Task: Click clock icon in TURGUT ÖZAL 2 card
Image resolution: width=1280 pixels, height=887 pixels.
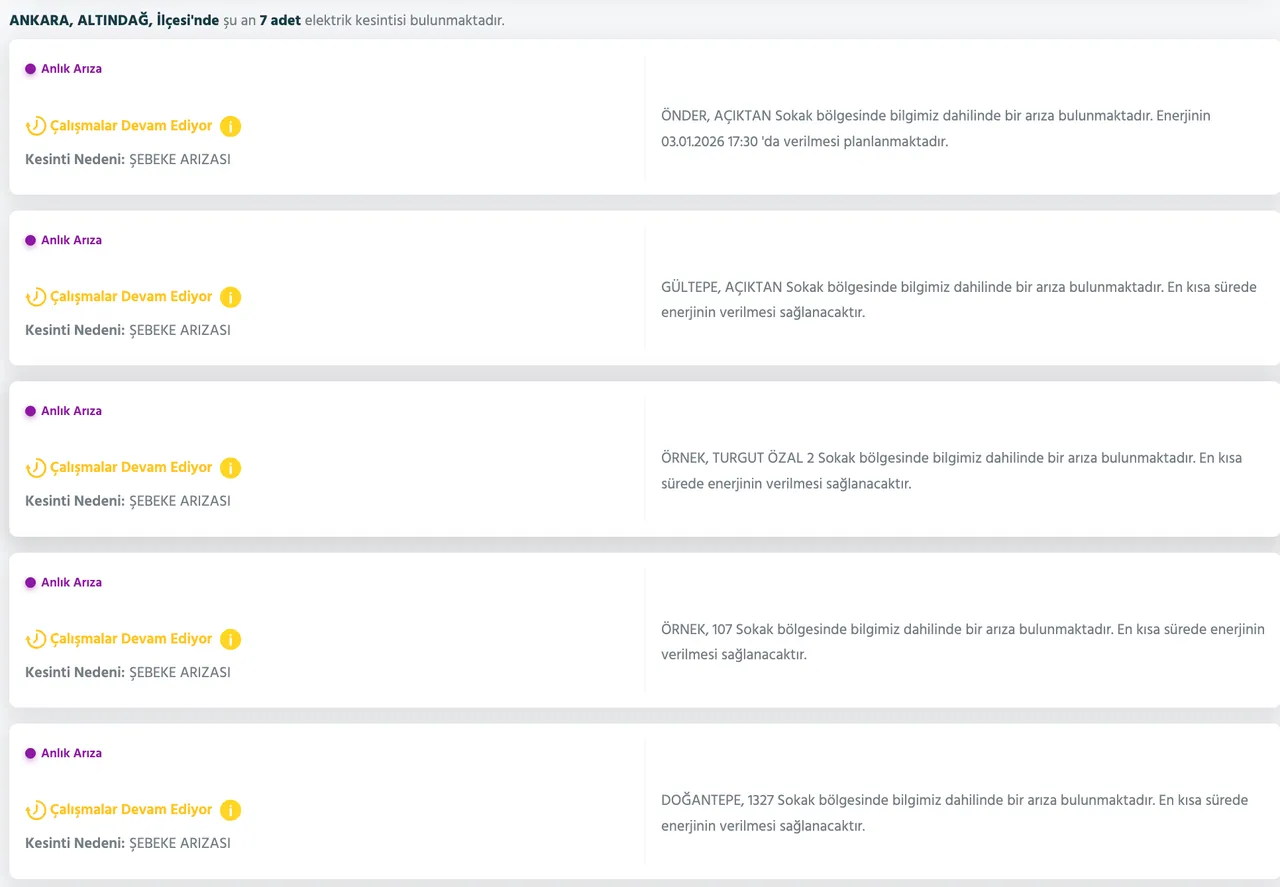Action: [36, 468]
